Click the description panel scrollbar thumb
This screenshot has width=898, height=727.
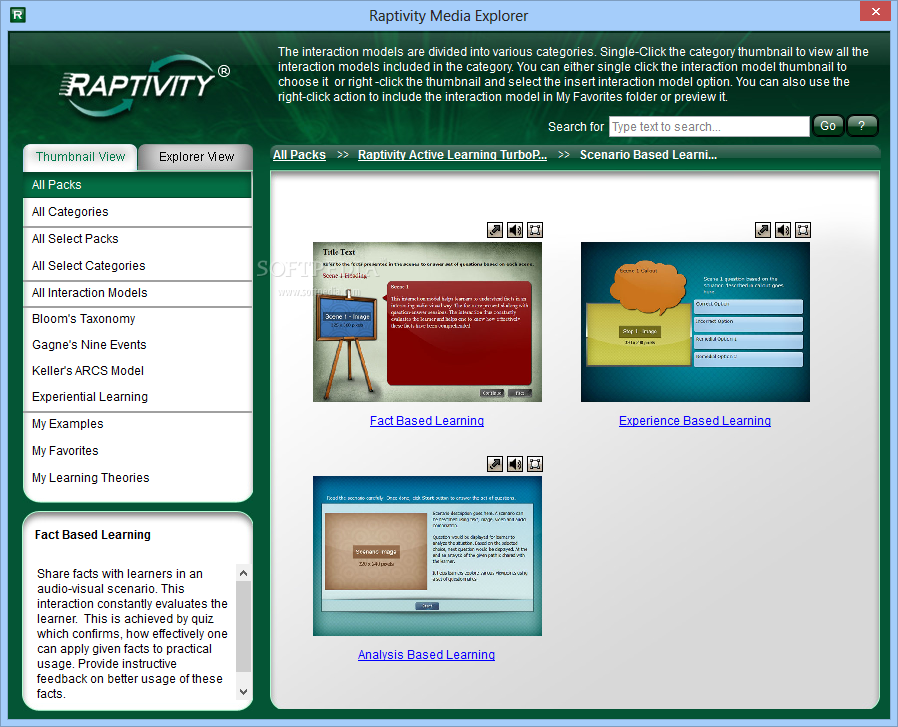[x=243, y=626]
